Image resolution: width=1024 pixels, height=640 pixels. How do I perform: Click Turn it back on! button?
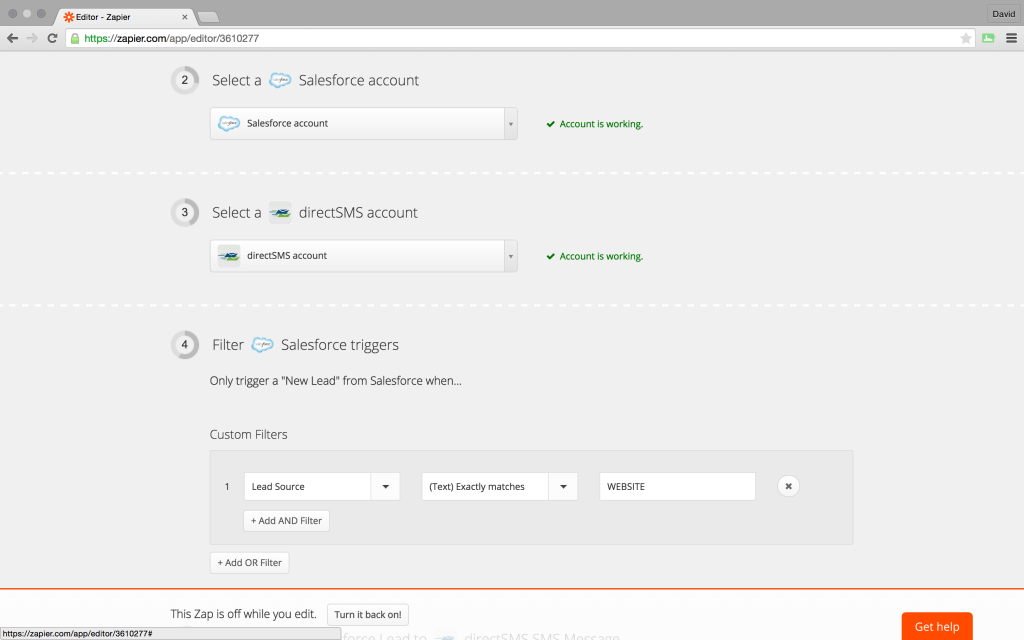coord(368,615)
